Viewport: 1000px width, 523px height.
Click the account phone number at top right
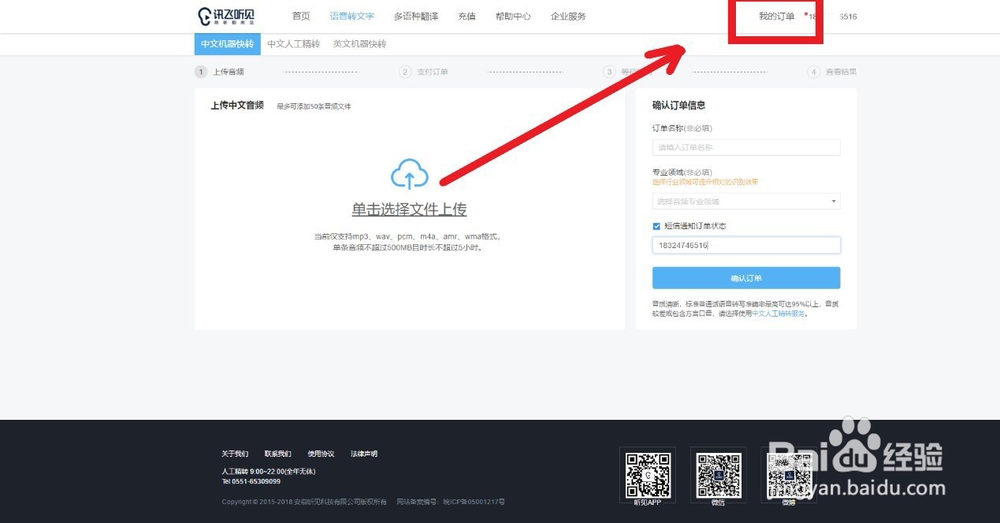click(x=832, y=17)
